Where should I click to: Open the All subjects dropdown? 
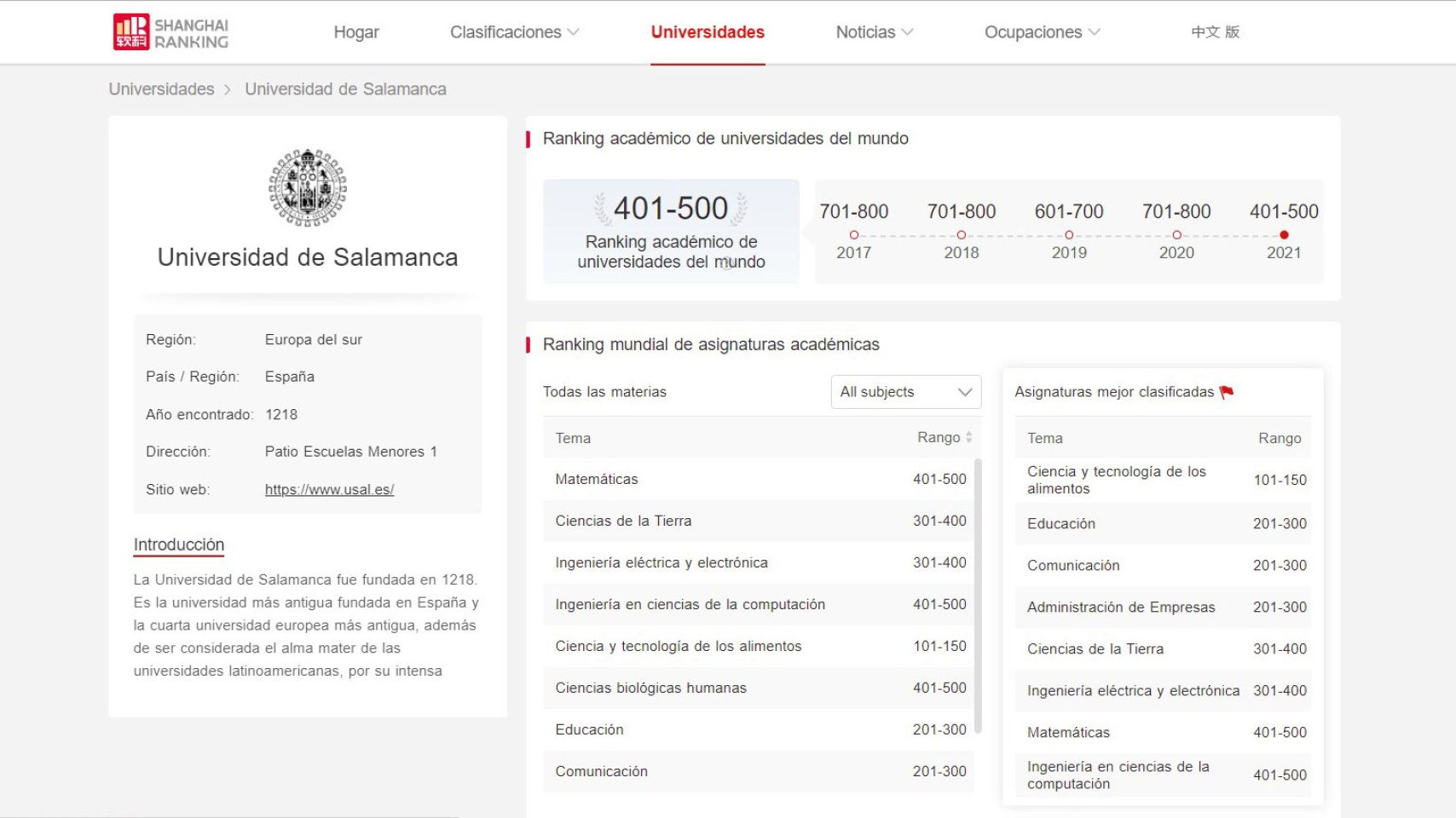[905, 392]
